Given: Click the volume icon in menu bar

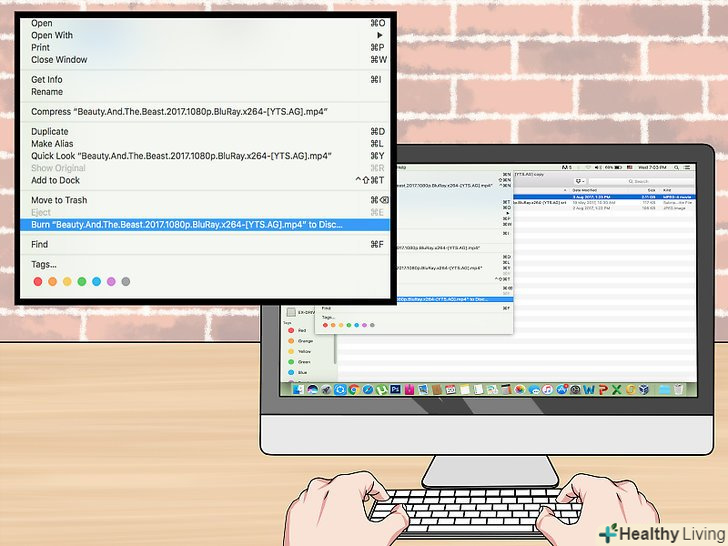Looking at the screenshot, I should (x=598, y=168).
